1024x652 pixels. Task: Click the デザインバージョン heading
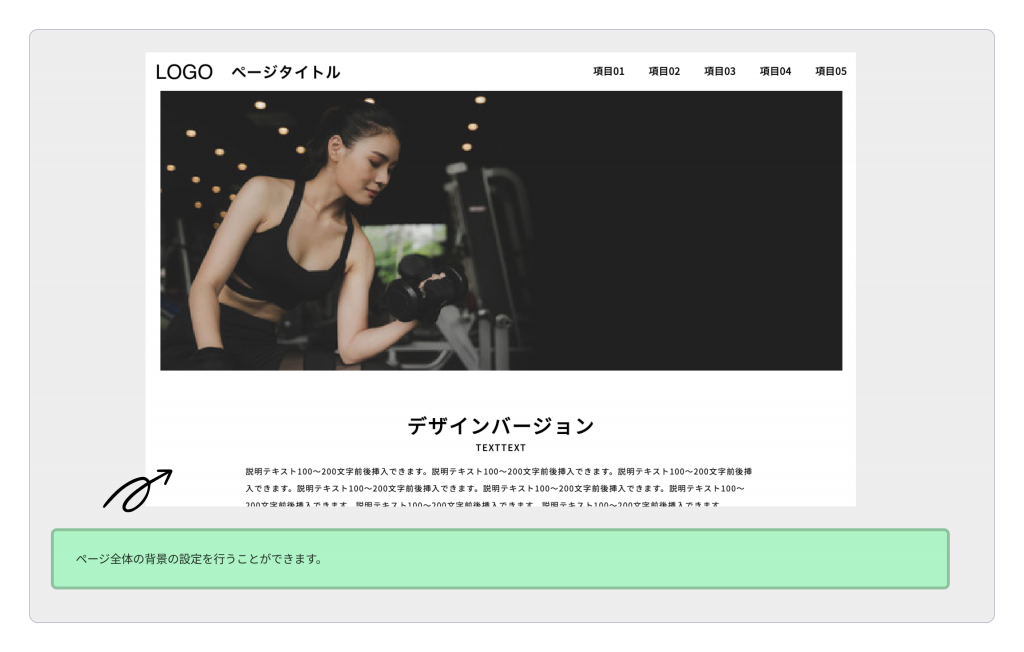click(x=500, y=426)
